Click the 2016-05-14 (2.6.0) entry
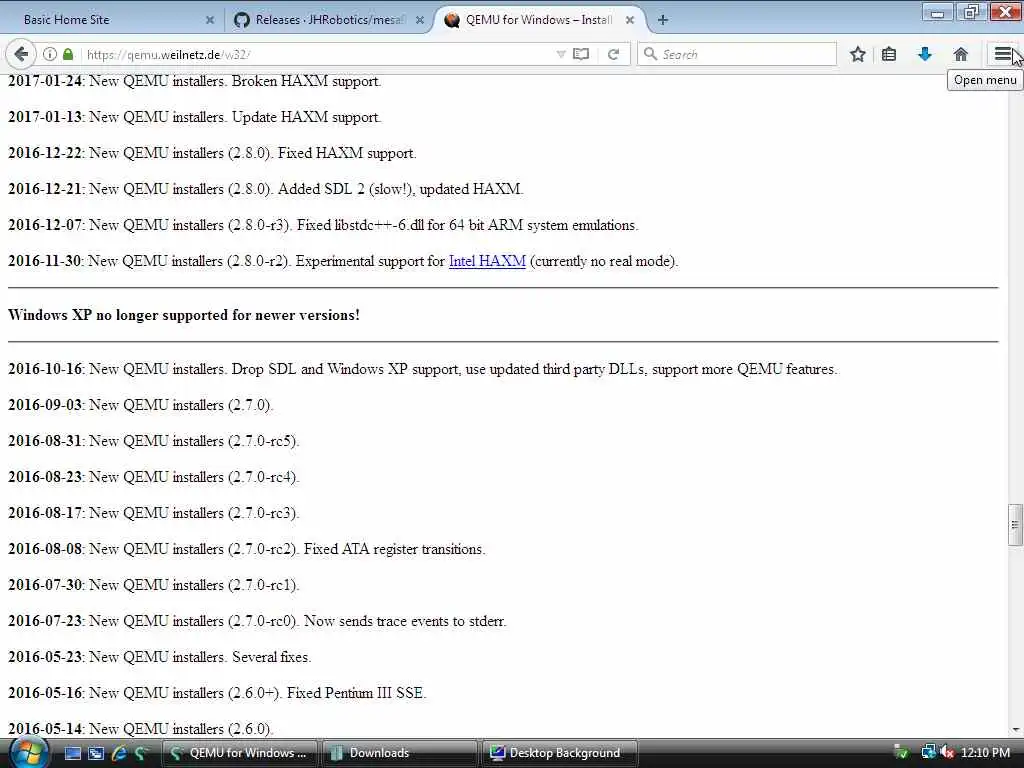 (140, 729)
